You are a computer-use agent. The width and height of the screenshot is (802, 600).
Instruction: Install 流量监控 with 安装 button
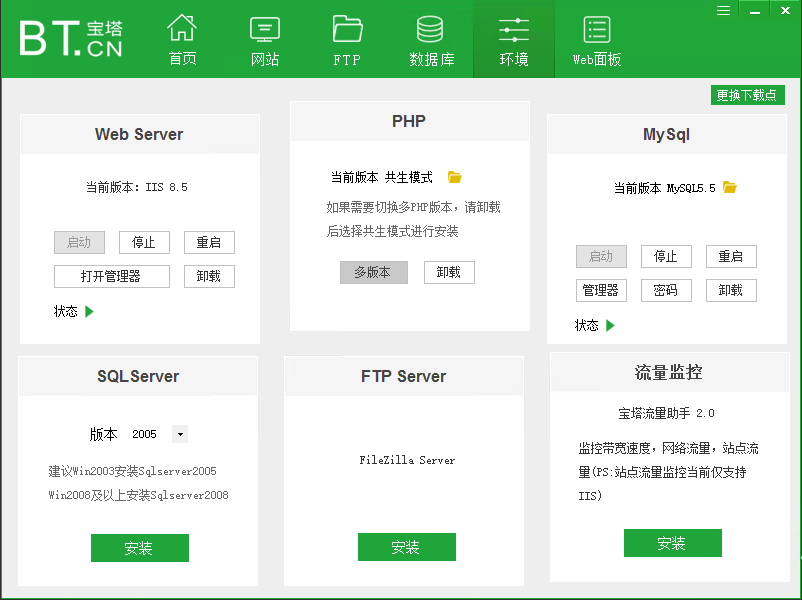point(673,543)
